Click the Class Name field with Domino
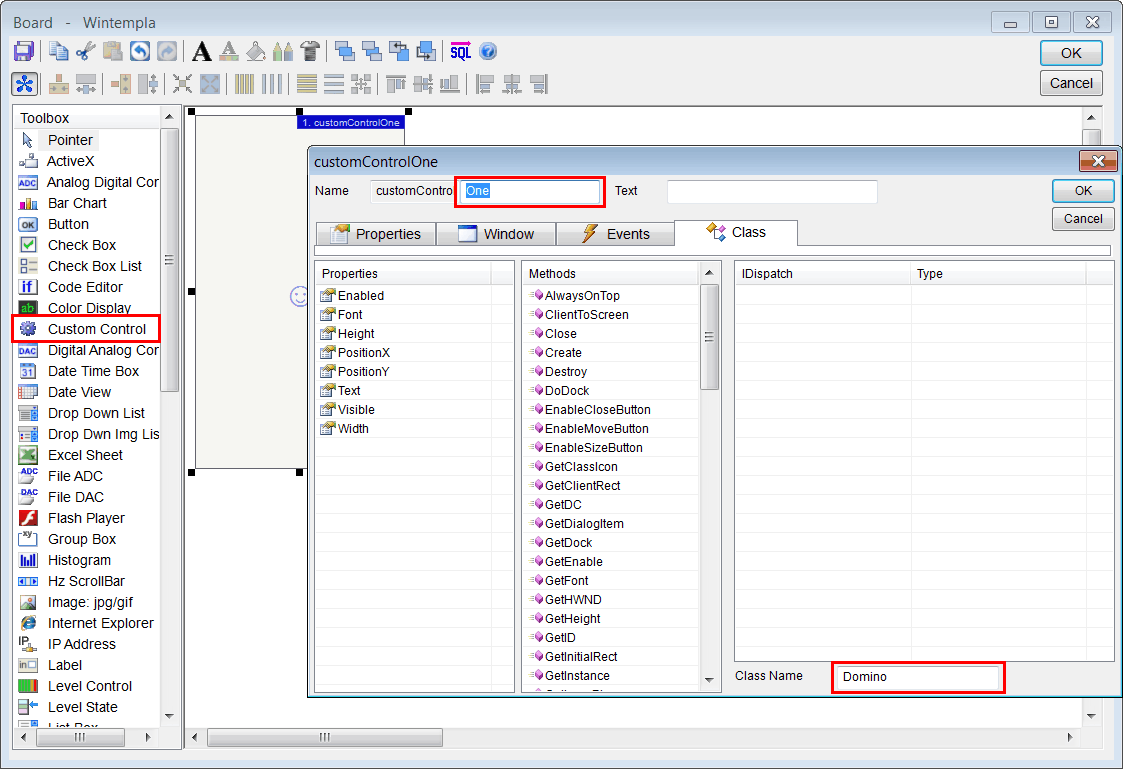 point(917,677)
